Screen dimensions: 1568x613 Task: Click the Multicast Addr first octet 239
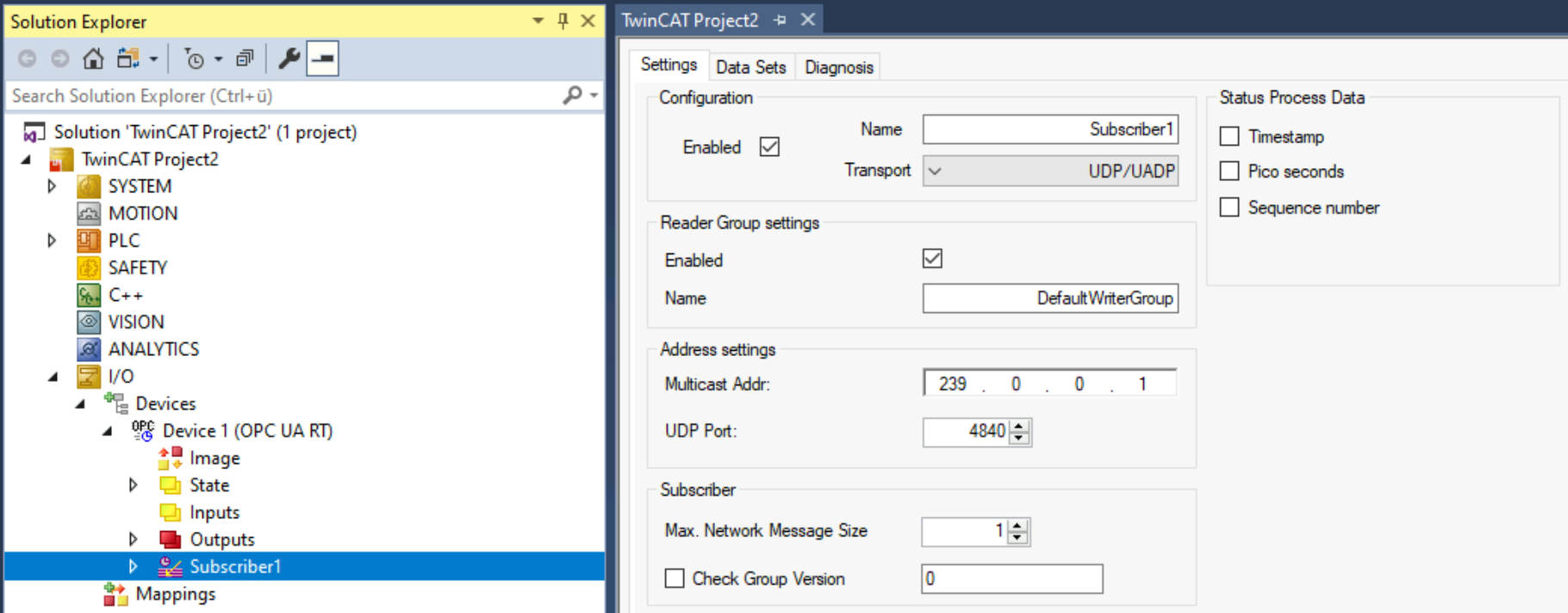(x=952, y=384)
